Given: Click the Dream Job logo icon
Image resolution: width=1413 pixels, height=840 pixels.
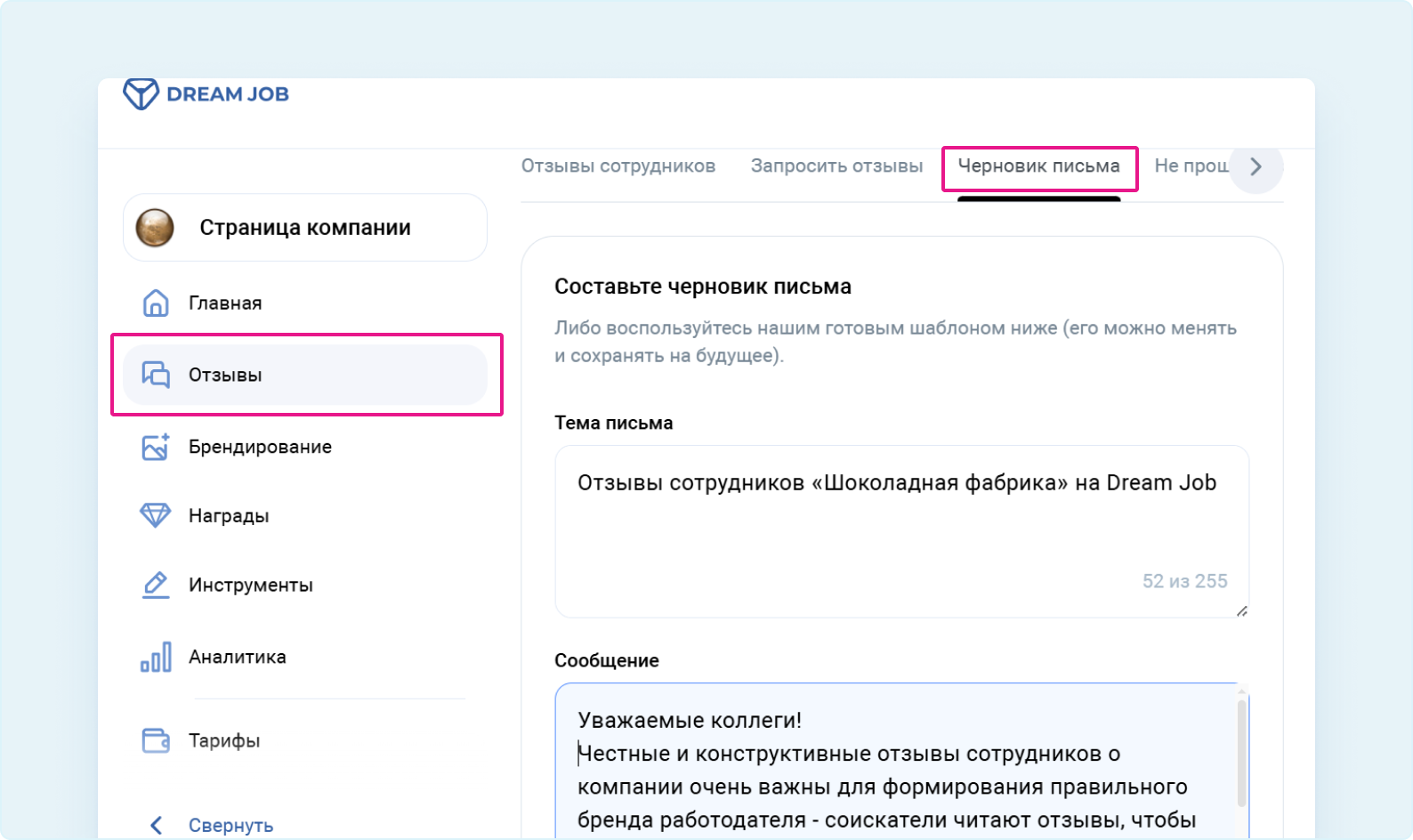Looking at the screenshot, I should 141,93.
